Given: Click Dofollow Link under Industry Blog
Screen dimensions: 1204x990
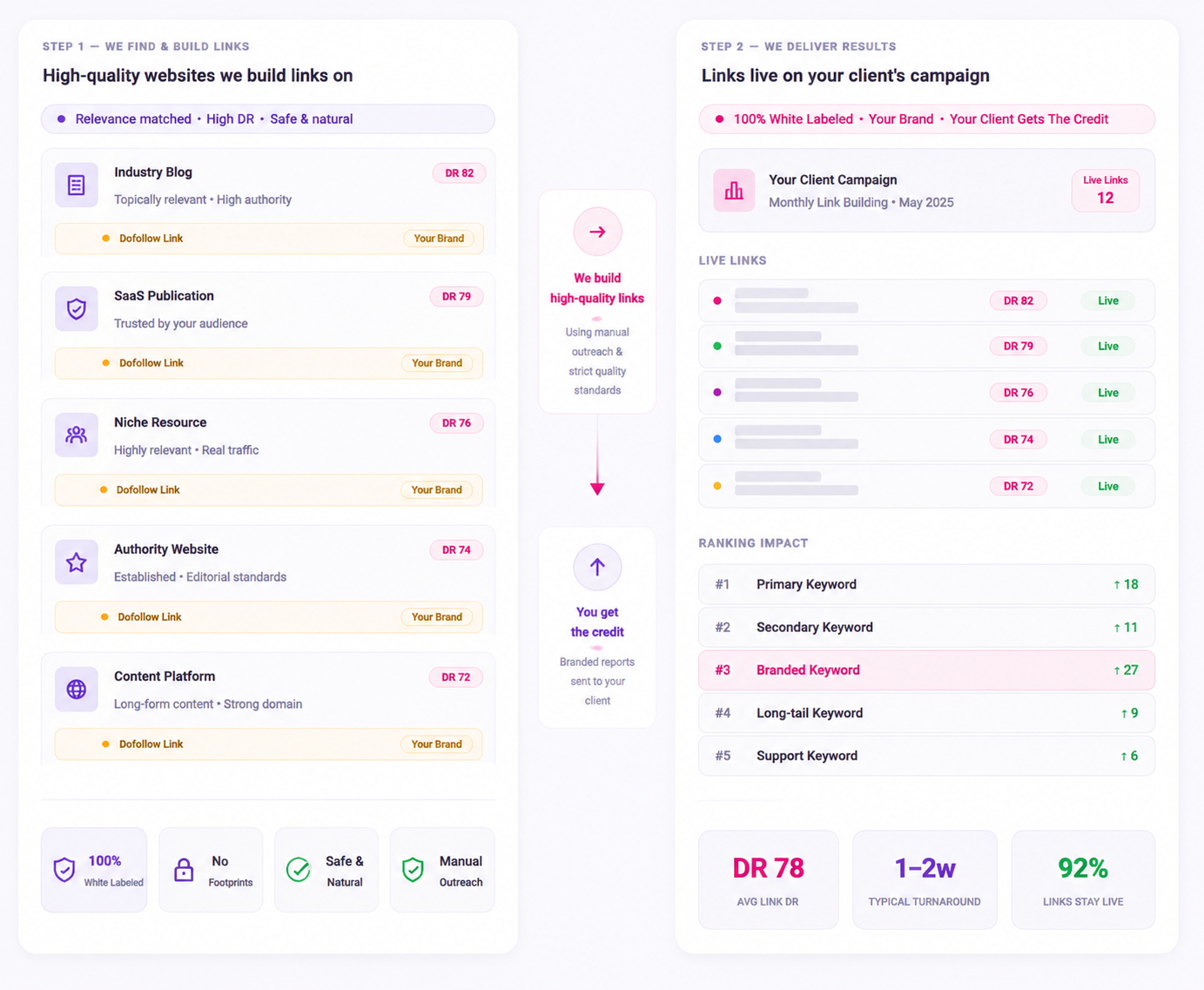Looking at the screenshot, I should pyautogui.click(x=151, y=239).
